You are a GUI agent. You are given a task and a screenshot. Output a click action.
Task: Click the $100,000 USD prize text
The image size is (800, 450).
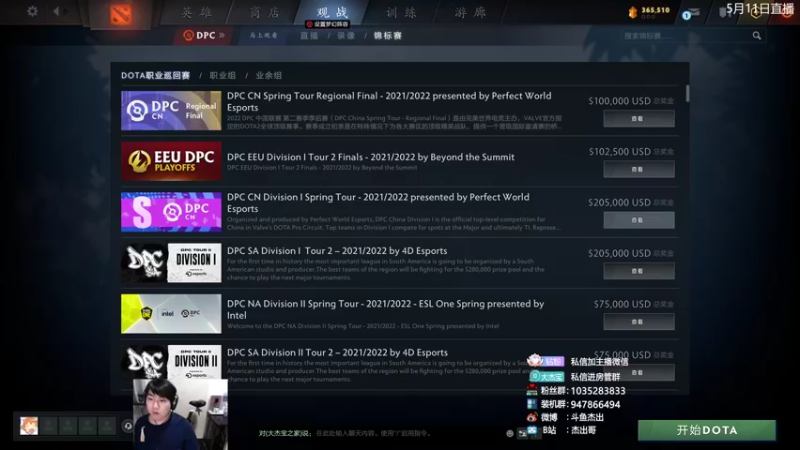tap(619, 101)
